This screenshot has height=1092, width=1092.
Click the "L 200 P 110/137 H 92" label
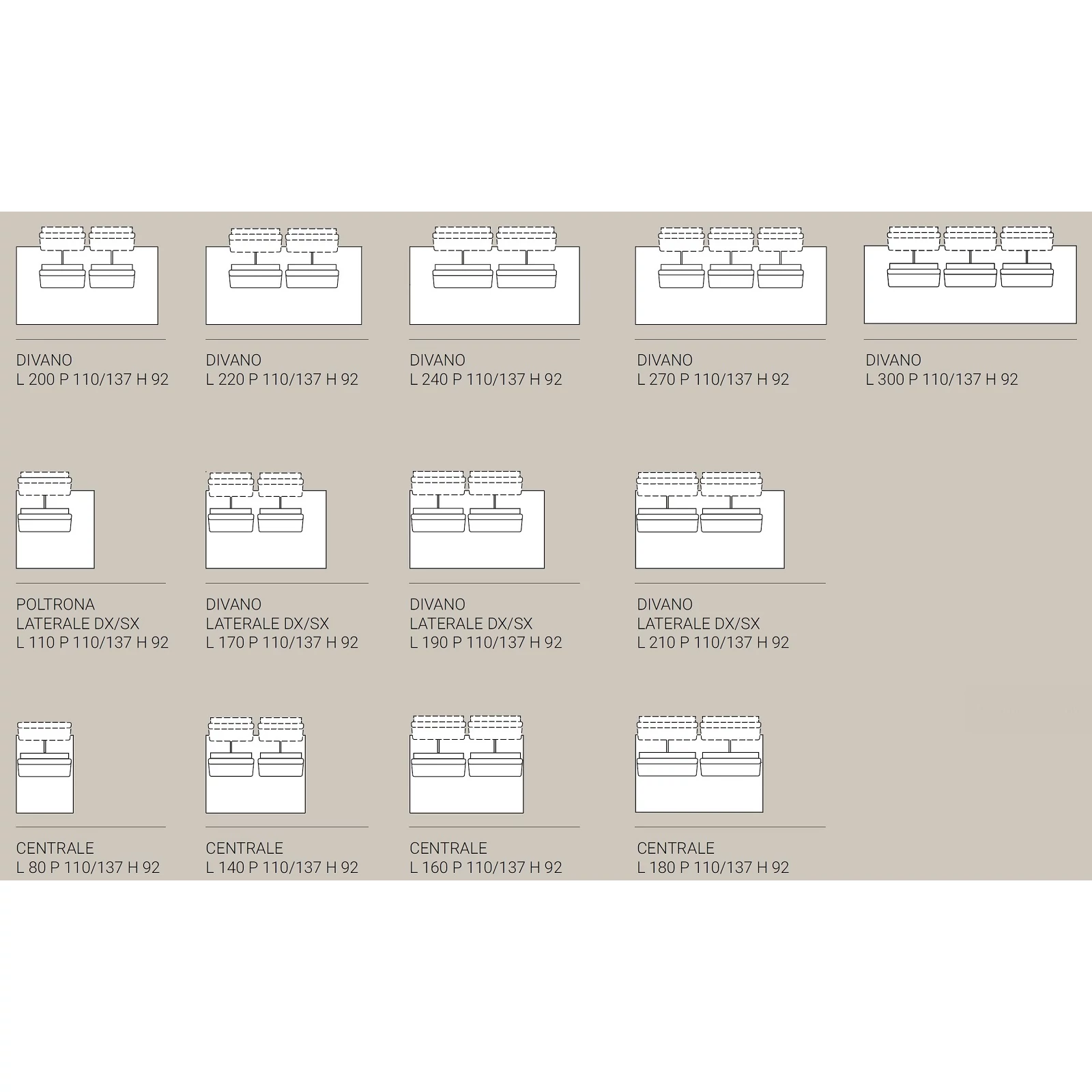coord(92,379)
